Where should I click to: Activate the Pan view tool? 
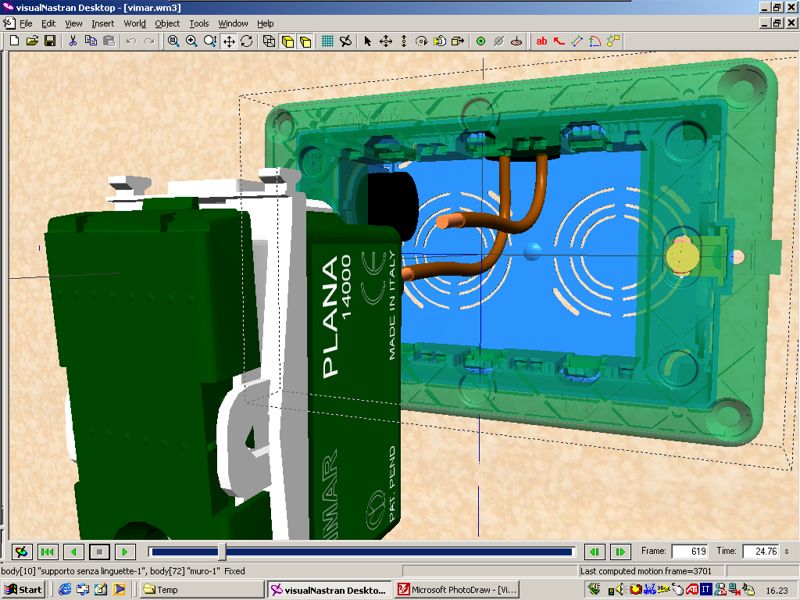[229, 41]
